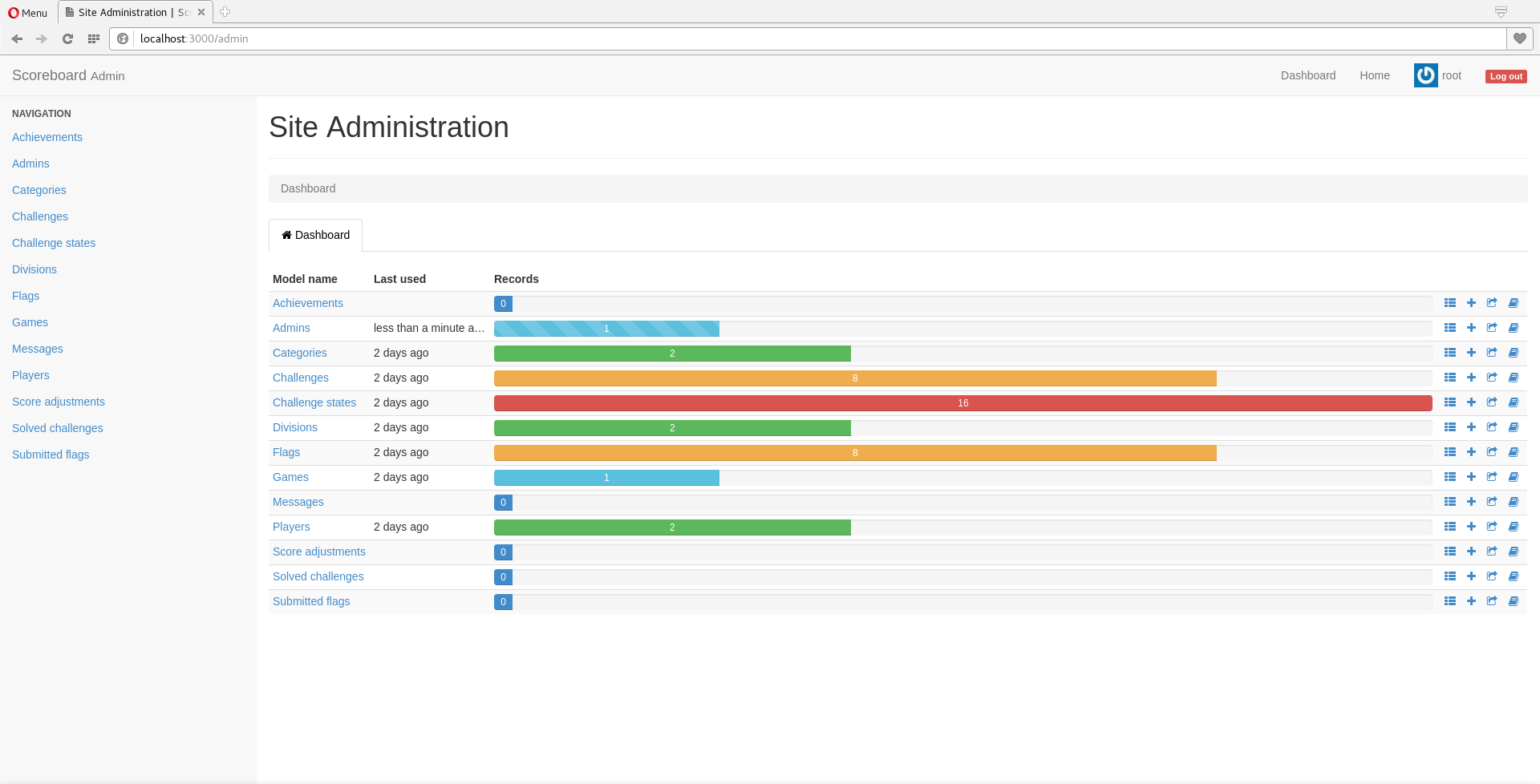Open the Speed Dial grid icon

point(93,38)
